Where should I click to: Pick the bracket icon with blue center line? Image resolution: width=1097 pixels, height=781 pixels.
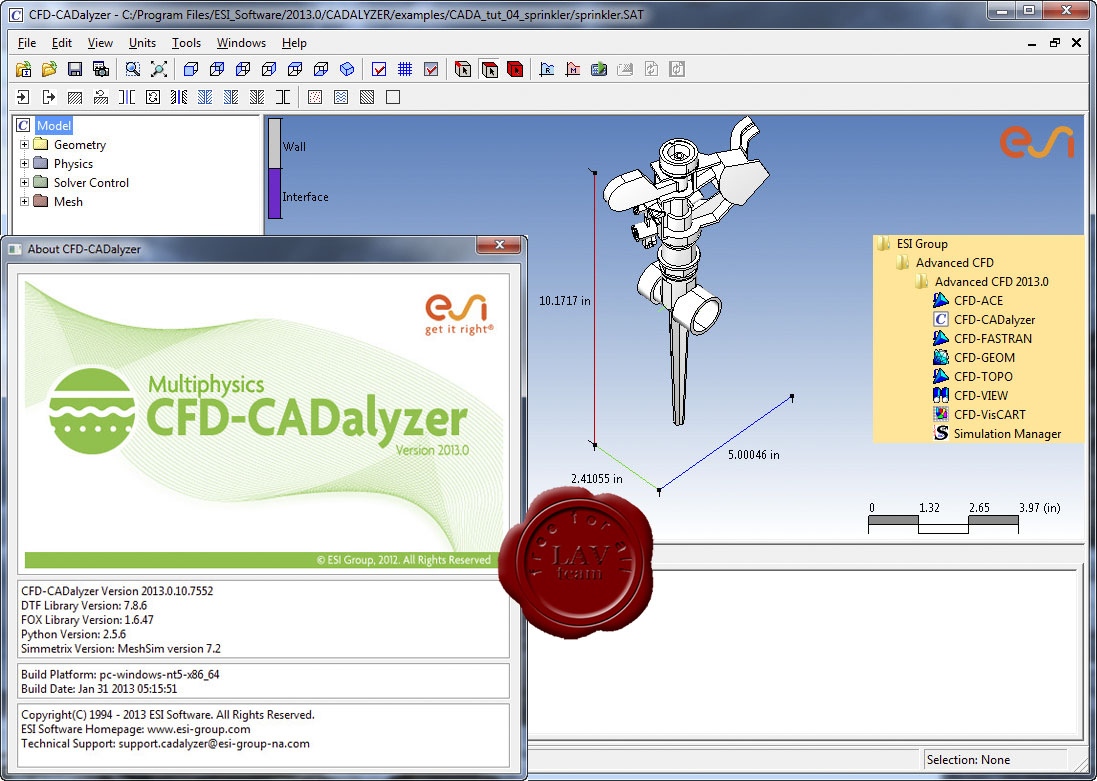[x=127, y=97]
